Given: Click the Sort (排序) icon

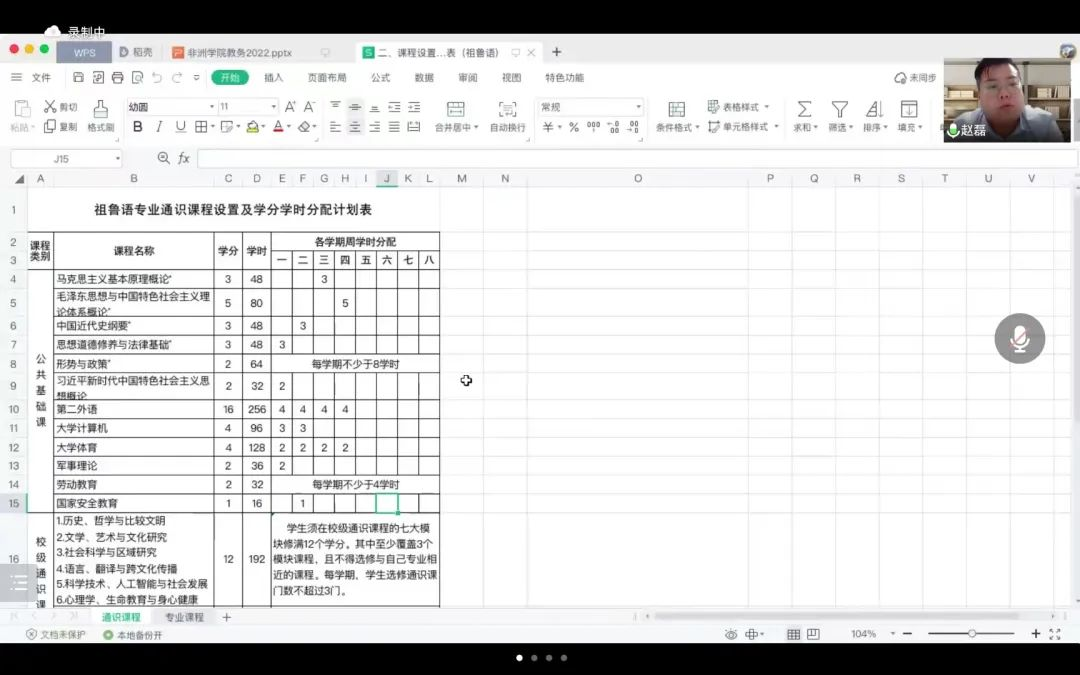Looking at the screenshot, I should tap(873, 109).
